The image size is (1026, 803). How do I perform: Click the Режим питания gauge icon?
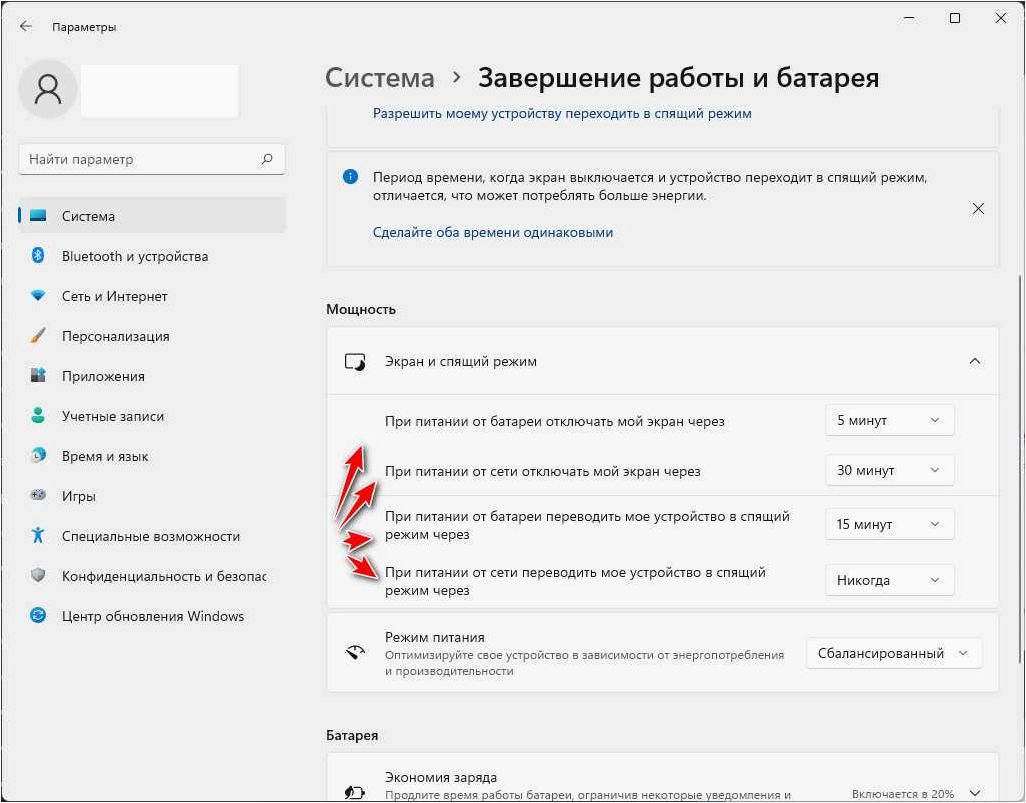tap(355, 652)
